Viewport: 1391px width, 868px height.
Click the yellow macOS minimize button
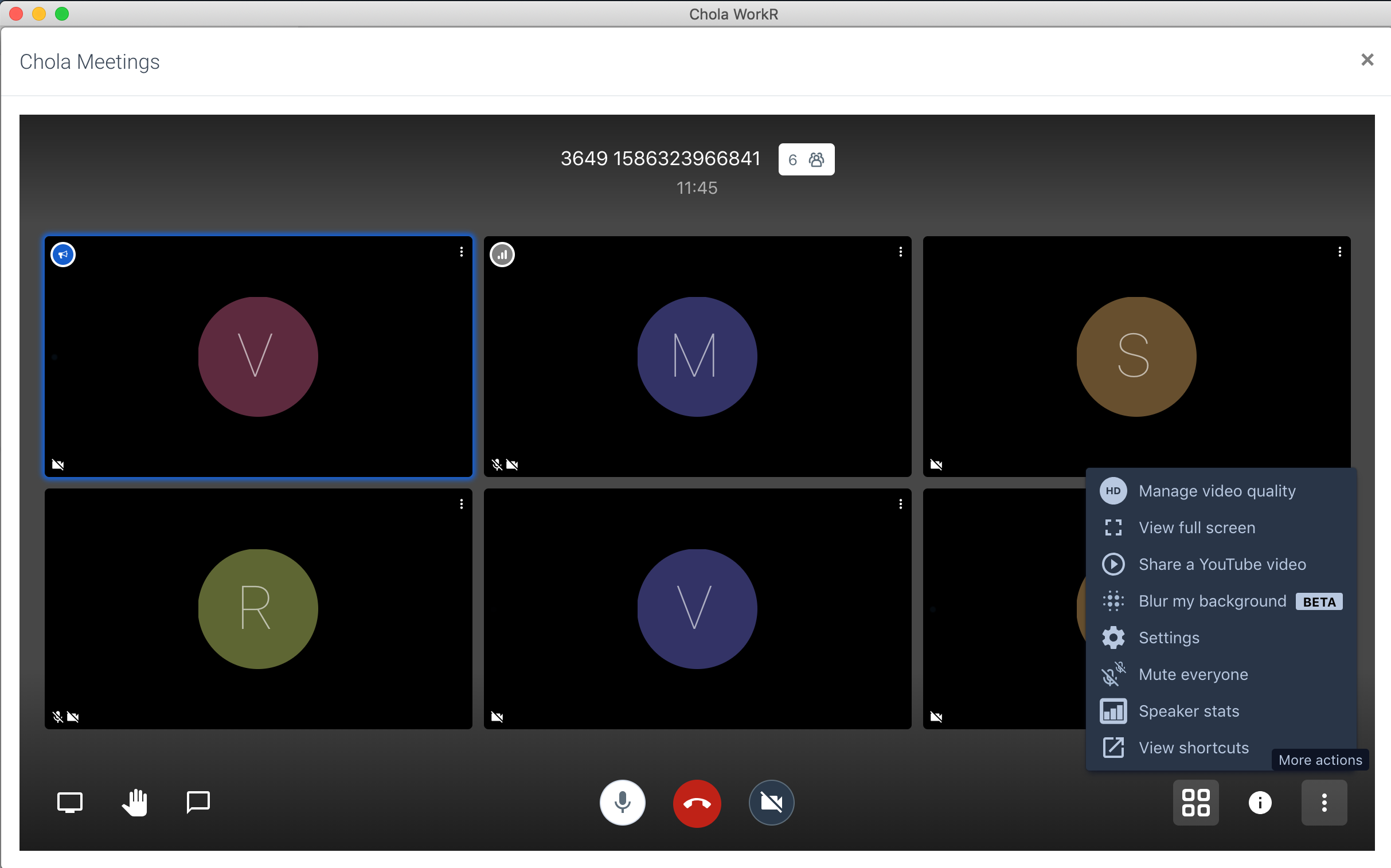(39, 14)
